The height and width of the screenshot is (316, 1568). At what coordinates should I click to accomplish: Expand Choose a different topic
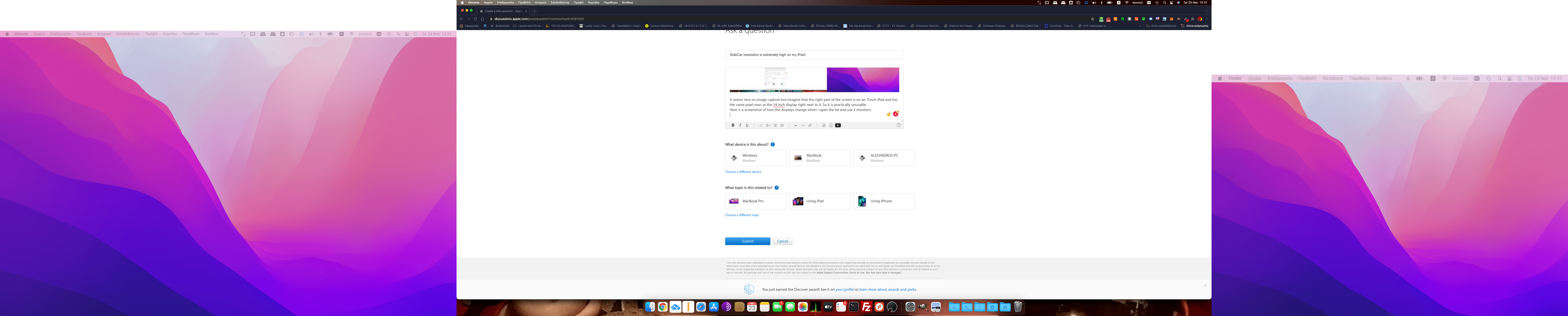coord(742,215)
